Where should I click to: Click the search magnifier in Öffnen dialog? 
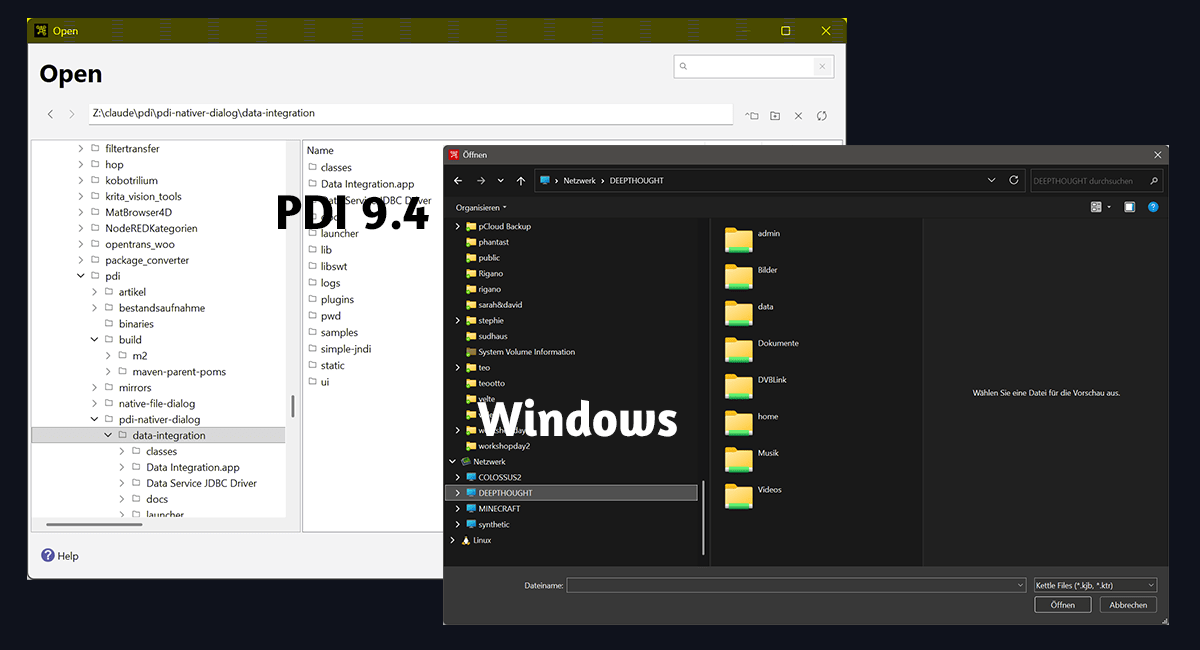point(1154,181)
